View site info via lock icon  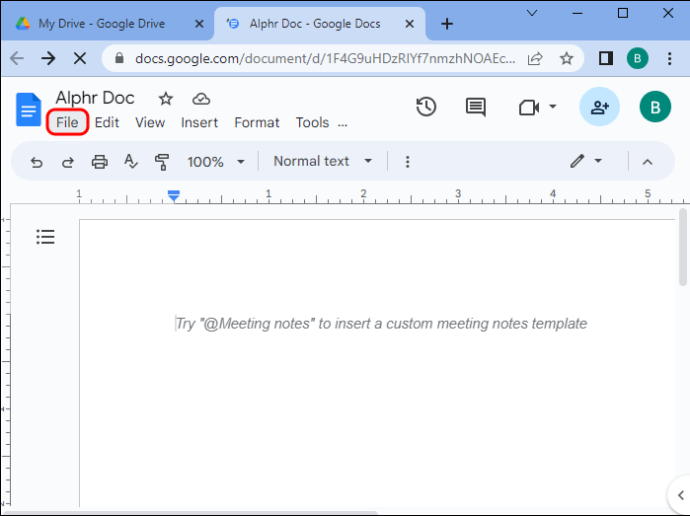click(119, 58)
